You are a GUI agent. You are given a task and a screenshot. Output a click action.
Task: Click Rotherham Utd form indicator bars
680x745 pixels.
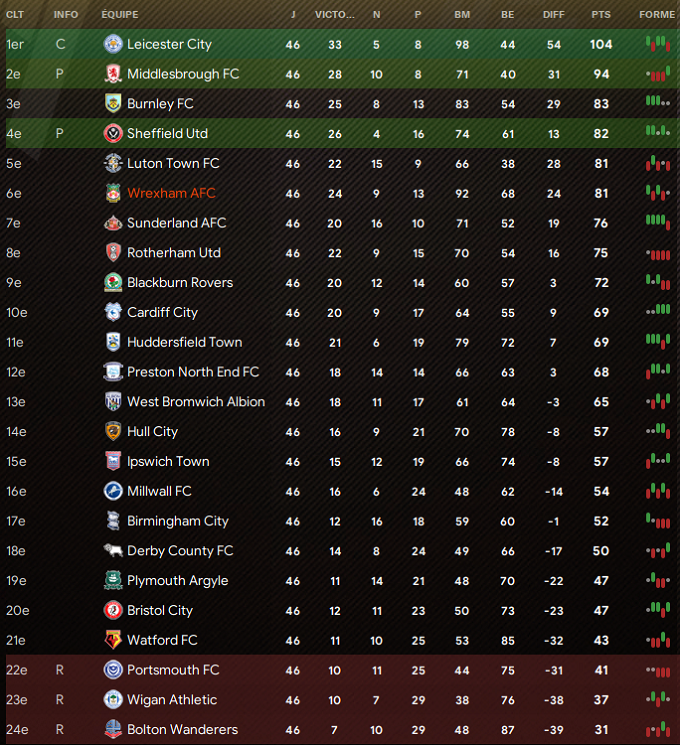(658, 254)
